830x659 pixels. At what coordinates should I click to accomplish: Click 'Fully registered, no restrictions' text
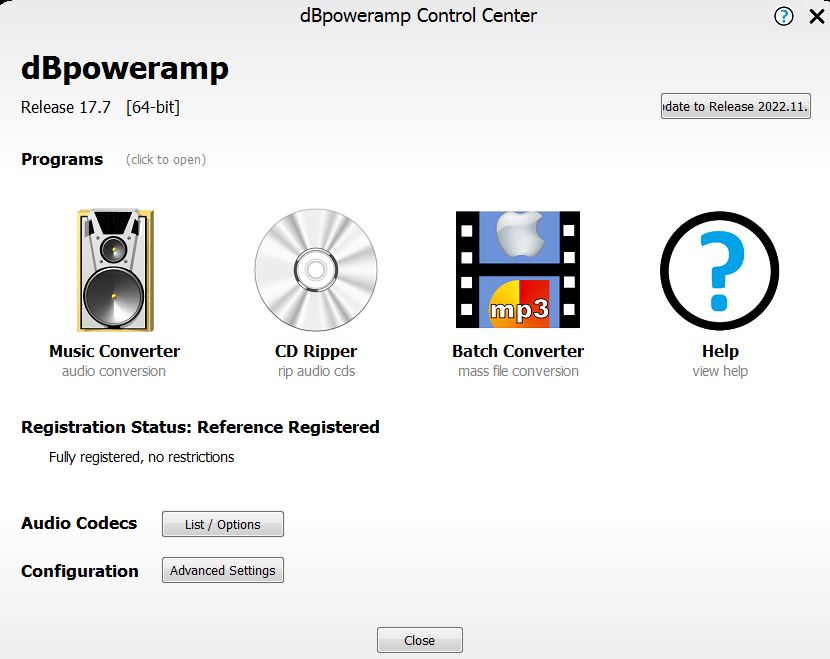point(141,457)
